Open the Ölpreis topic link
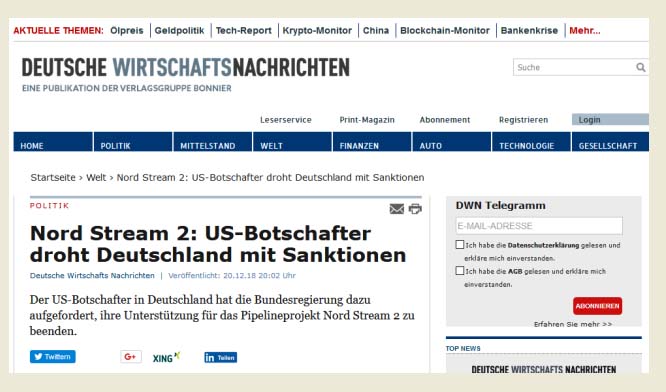Screen dimensions: 666x392 click(x=127, y=31)
